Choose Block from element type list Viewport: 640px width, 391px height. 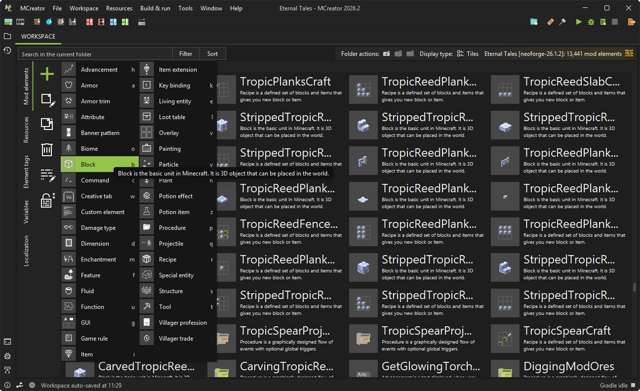pyautogui.click(x=100, y=164)
